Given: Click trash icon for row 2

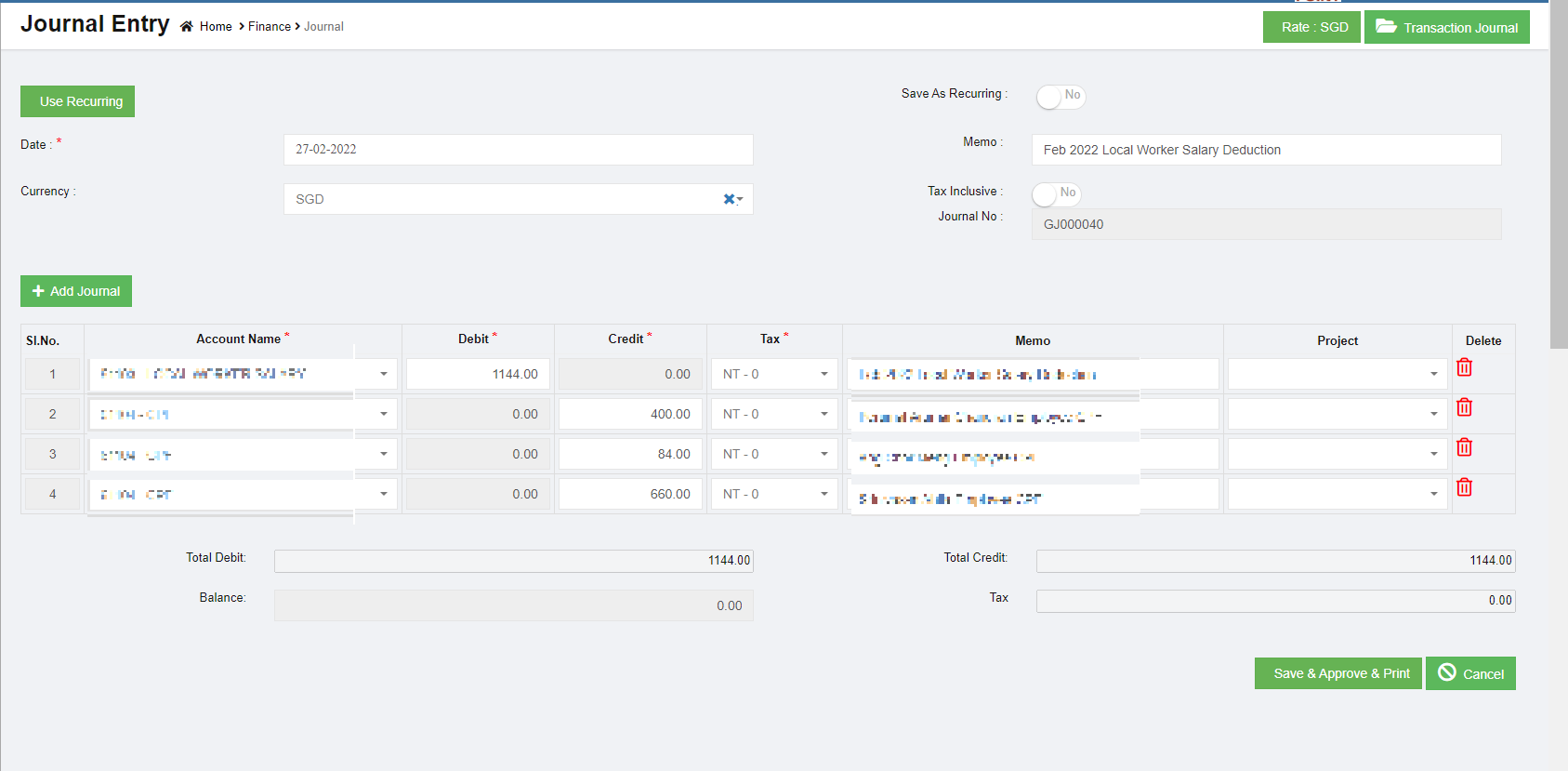Looking at the screenshot, I should [1464, 407].
